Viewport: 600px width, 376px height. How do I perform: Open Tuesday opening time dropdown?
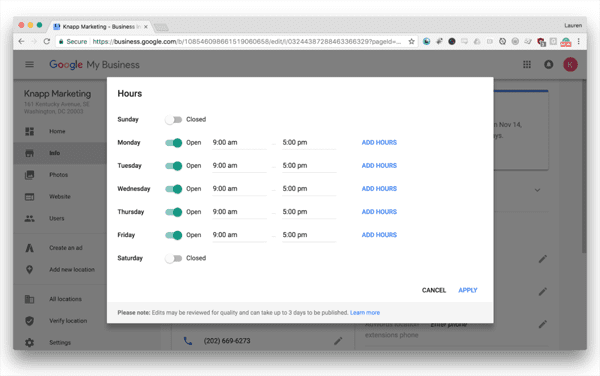[x=239, y=166]
